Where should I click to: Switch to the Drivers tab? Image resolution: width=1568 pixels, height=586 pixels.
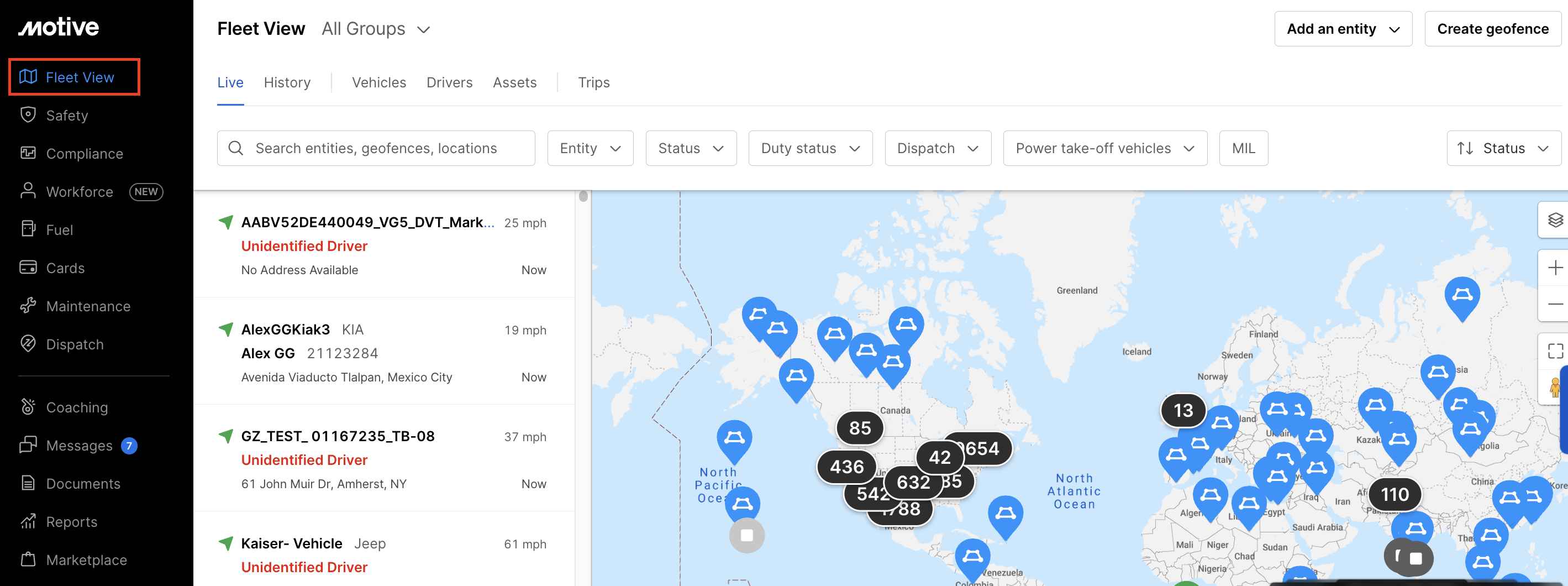[449, 82]
